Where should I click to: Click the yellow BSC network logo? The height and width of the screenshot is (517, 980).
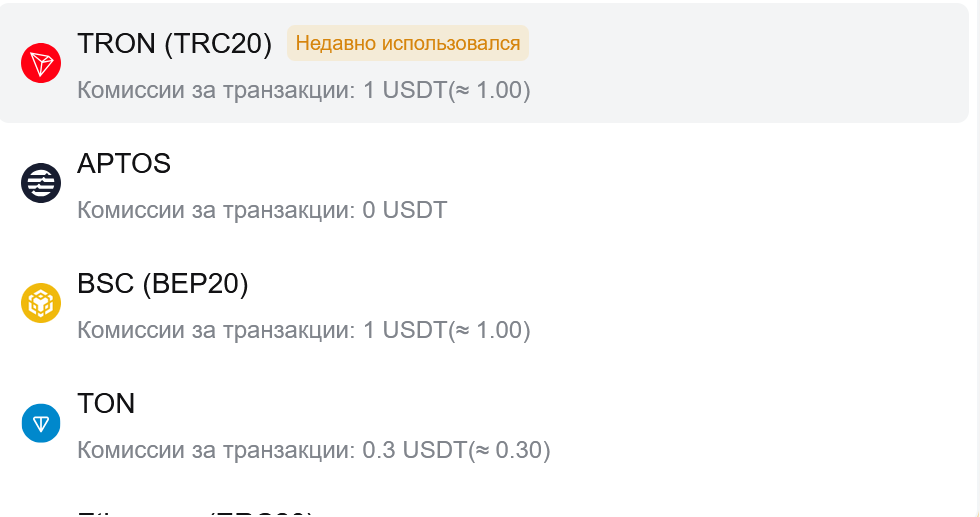(41, 303)
